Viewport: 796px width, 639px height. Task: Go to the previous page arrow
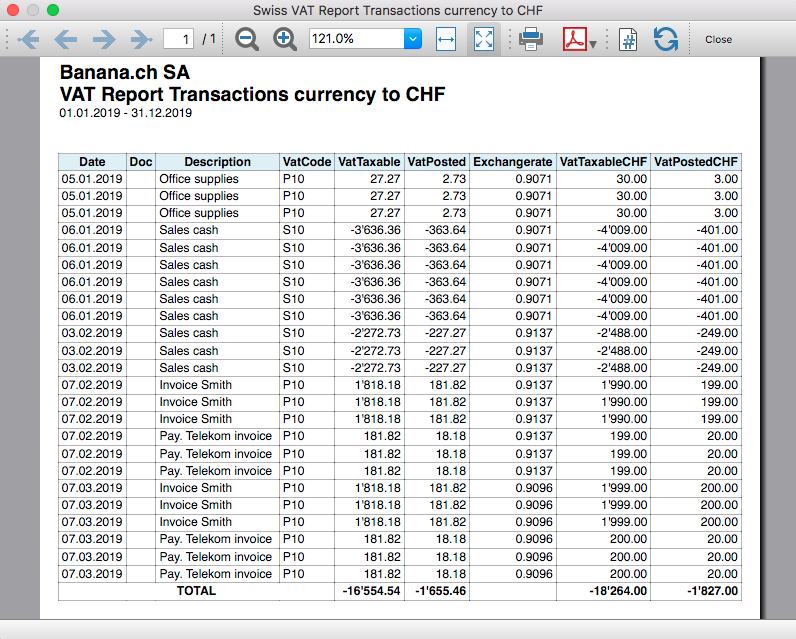pos(66,40)
